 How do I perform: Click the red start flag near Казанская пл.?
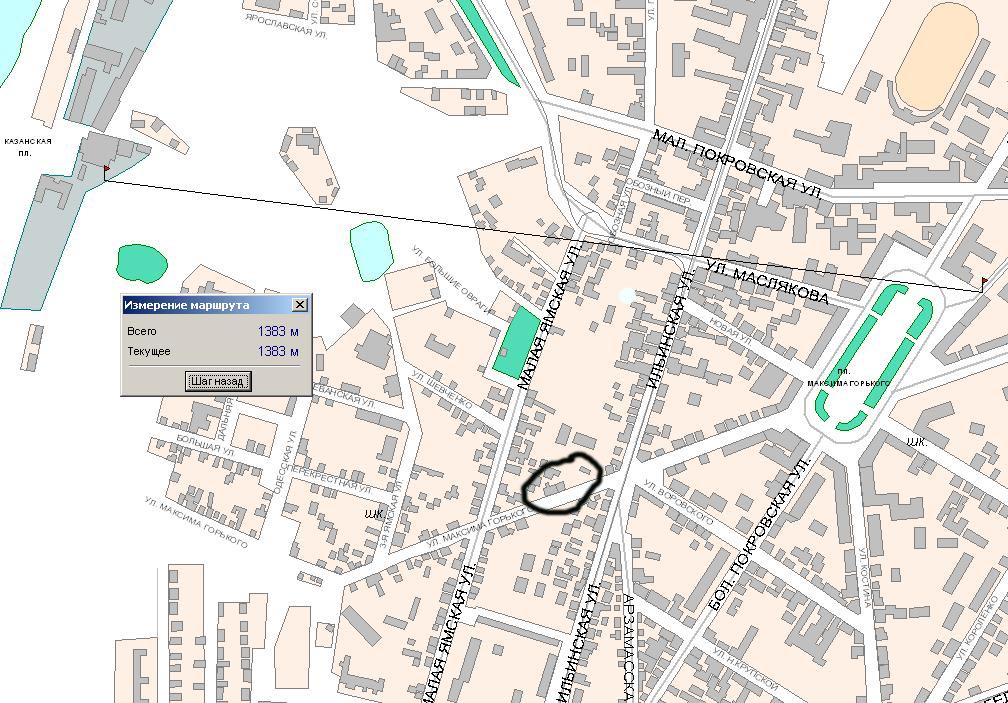106,172
